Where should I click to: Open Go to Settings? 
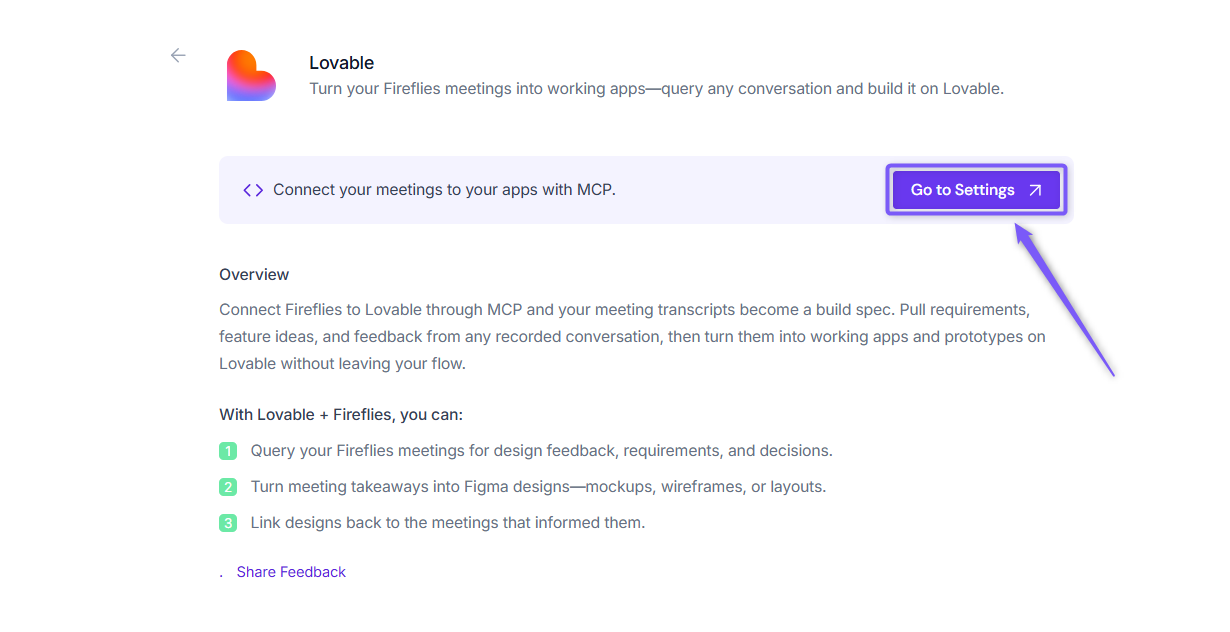point(976,190)
